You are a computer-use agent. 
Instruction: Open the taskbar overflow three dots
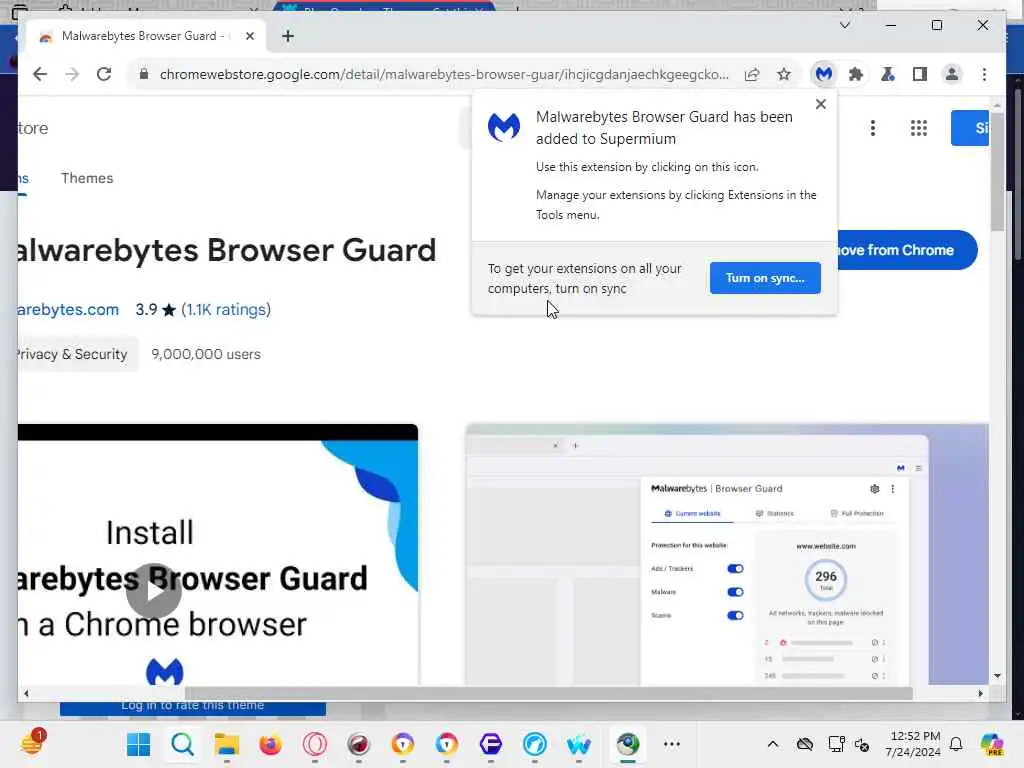click(x=672, y=744)
